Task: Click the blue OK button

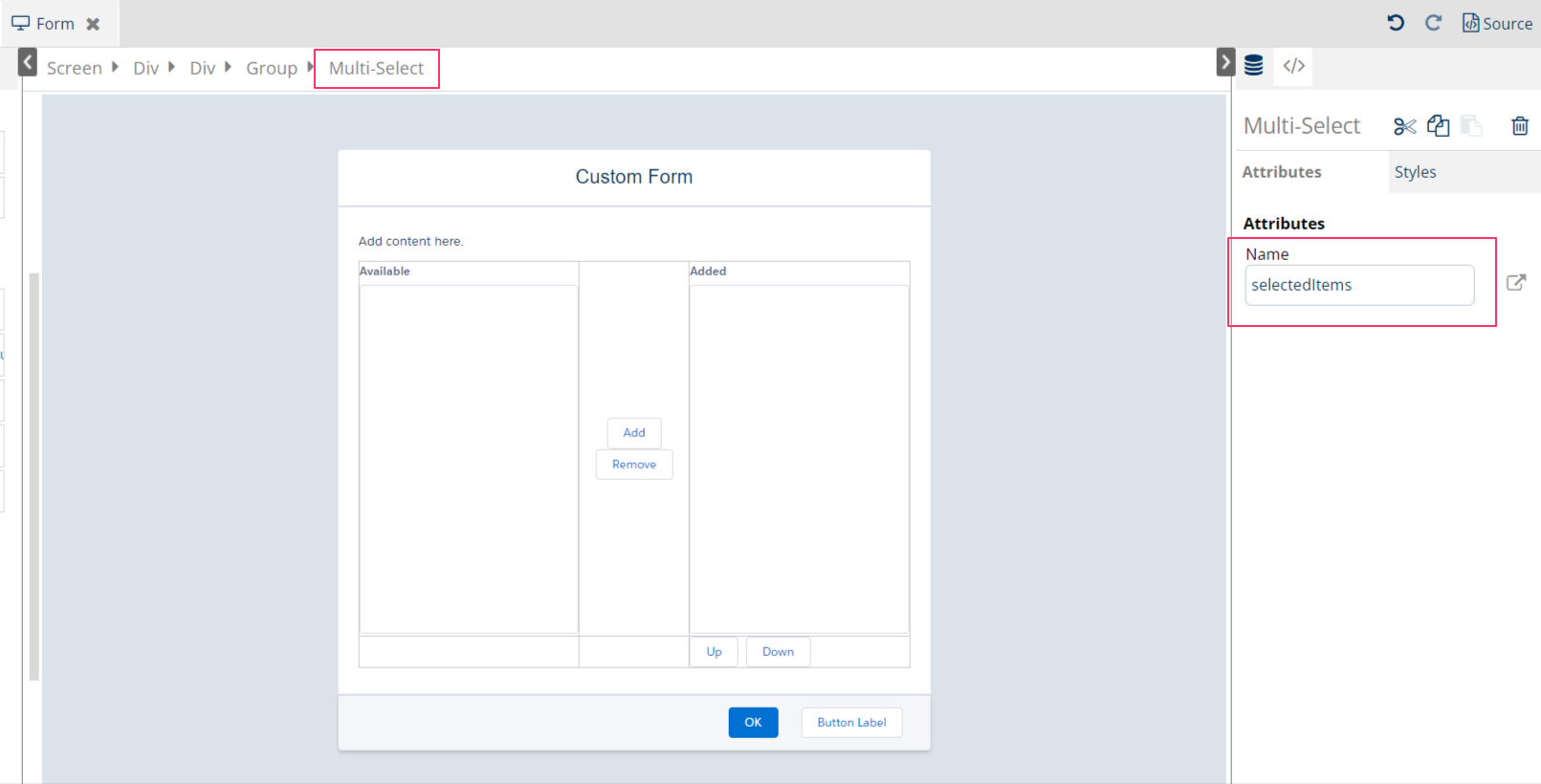Action: 753,723
